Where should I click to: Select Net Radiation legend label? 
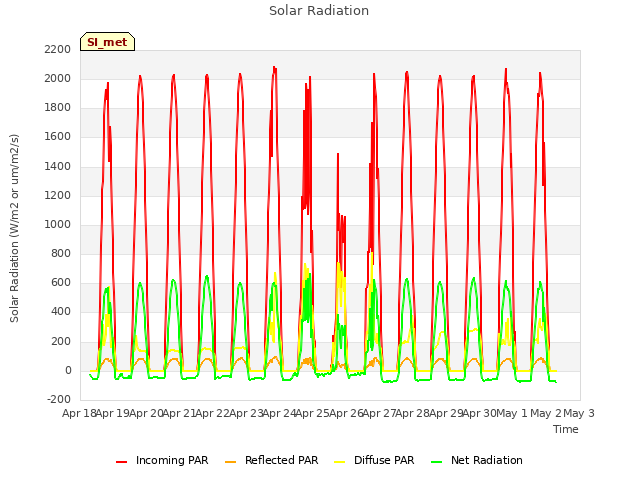[x=487, y=460]
